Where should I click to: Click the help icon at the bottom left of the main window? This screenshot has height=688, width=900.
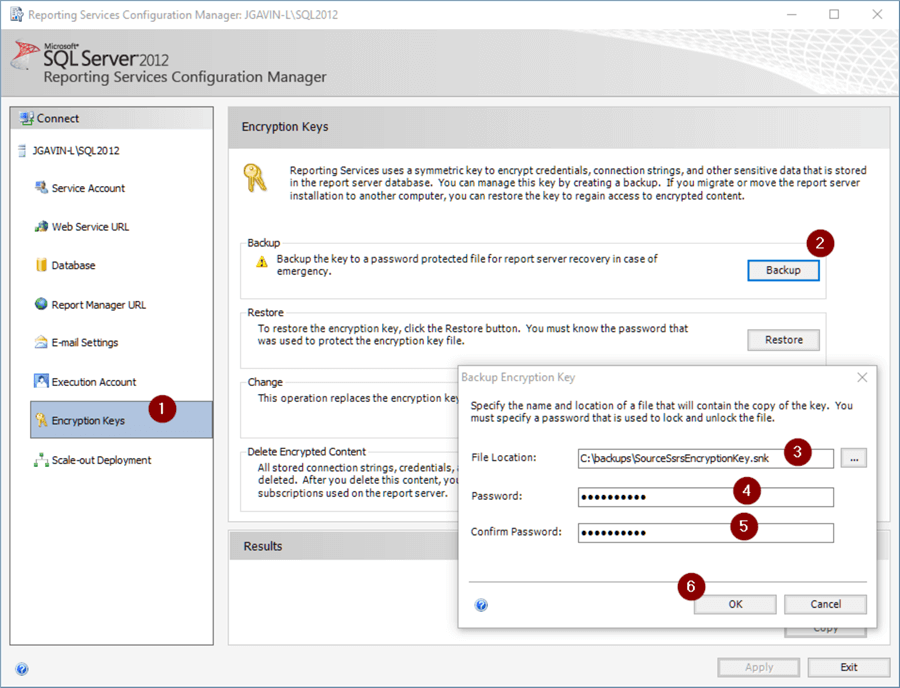pos(21,668)
